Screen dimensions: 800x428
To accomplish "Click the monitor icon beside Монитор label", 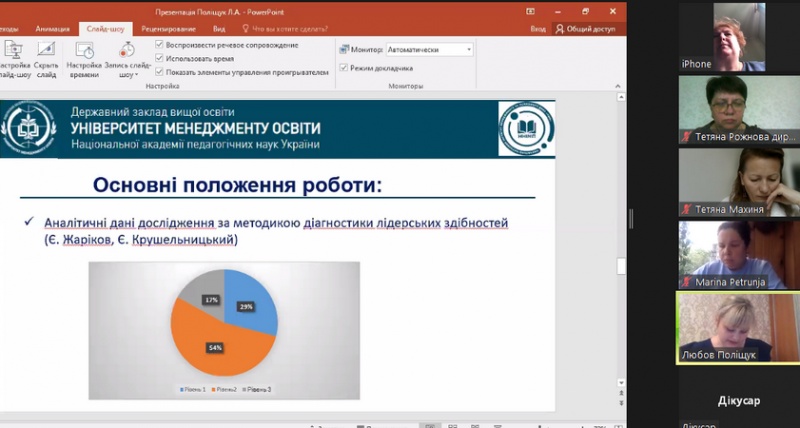I will pos(344,49).
